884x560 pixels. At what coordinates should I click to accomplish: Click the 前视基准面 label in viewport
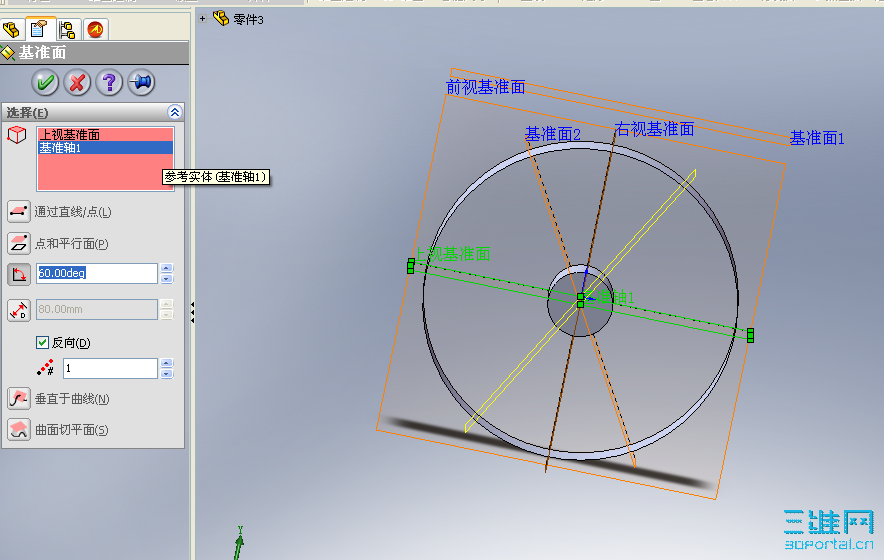(485, 87)
